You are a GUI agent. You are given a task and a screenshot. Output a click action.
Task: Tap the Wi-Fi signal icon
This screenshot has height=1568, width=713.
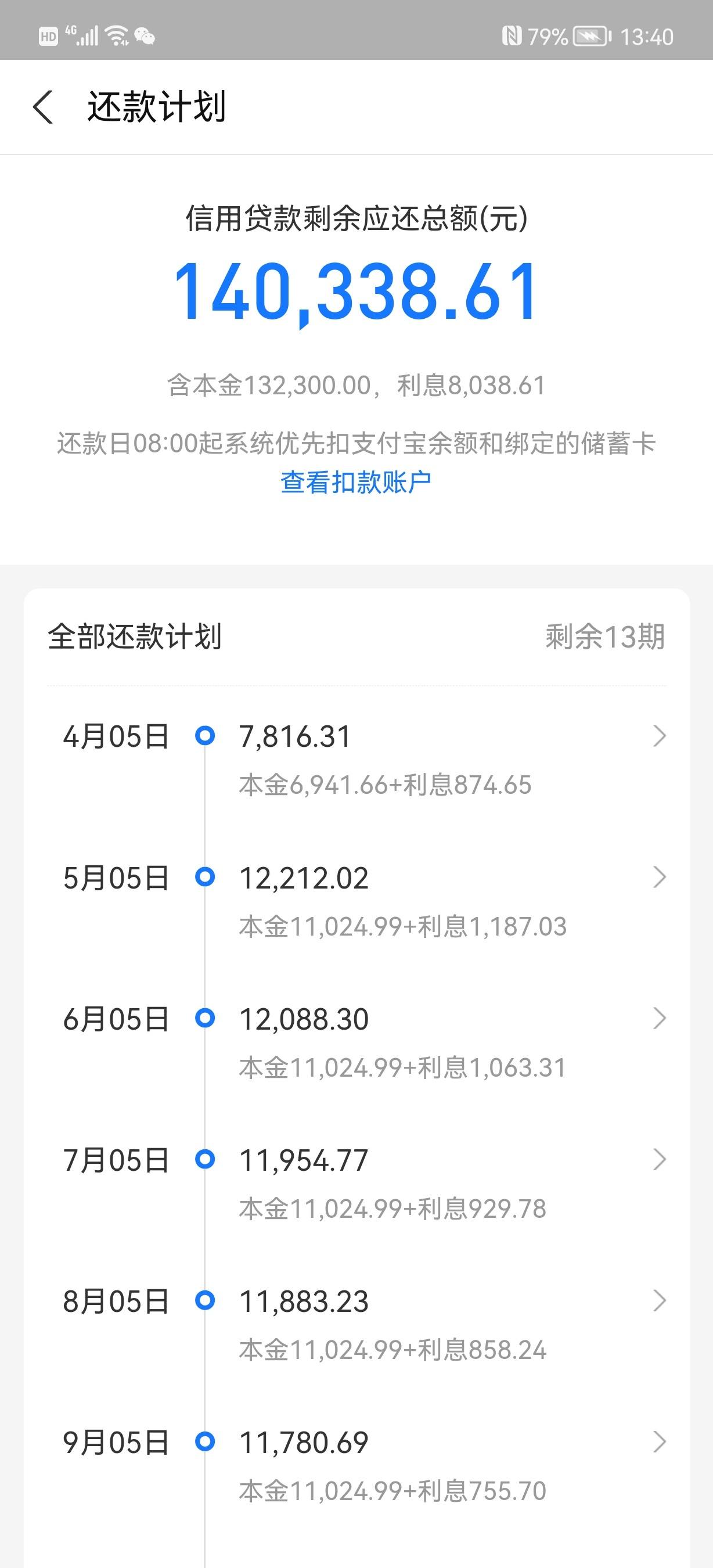pos(117,37)
